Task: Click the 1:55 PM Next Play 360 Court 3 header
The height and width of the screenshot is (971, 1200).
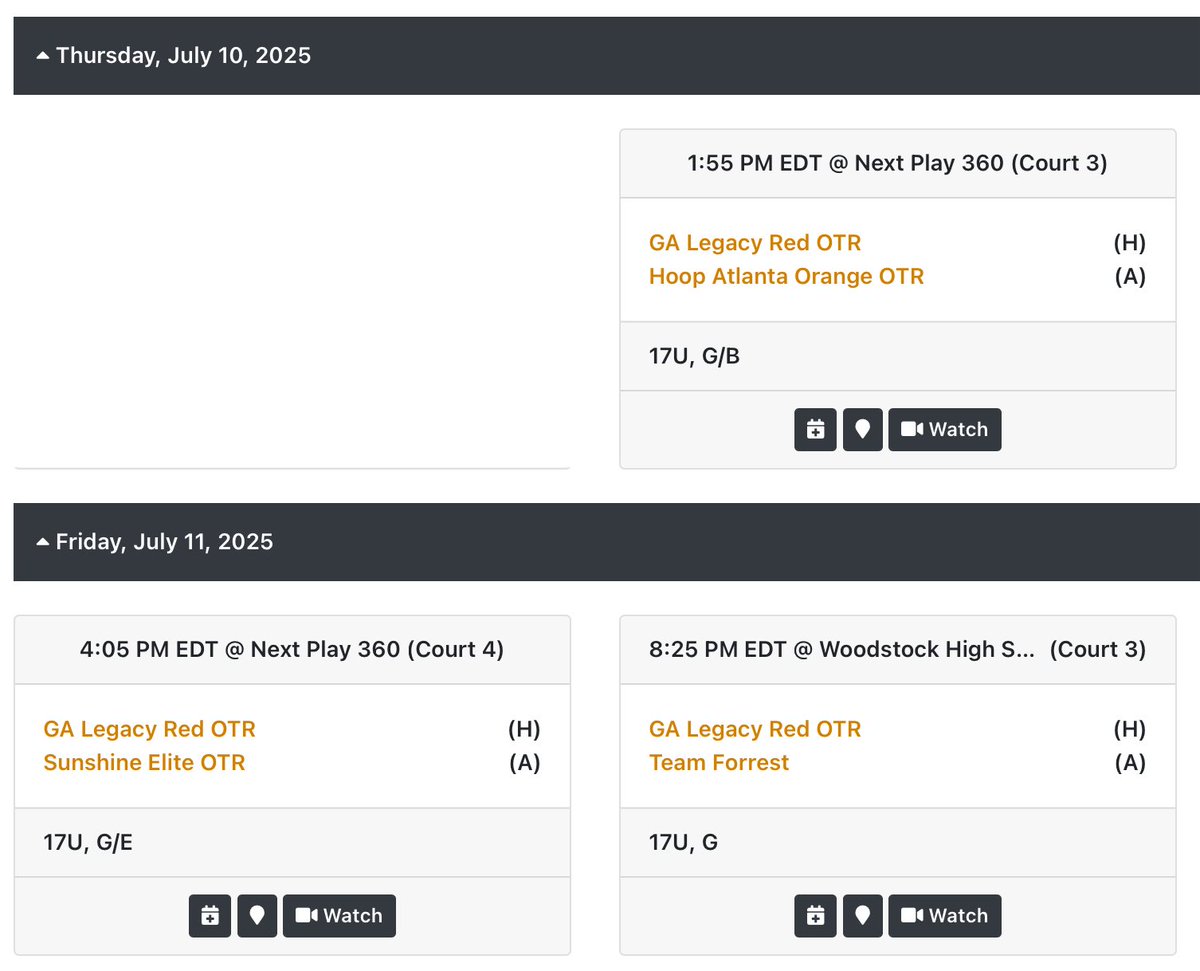Action: point(897,163)
